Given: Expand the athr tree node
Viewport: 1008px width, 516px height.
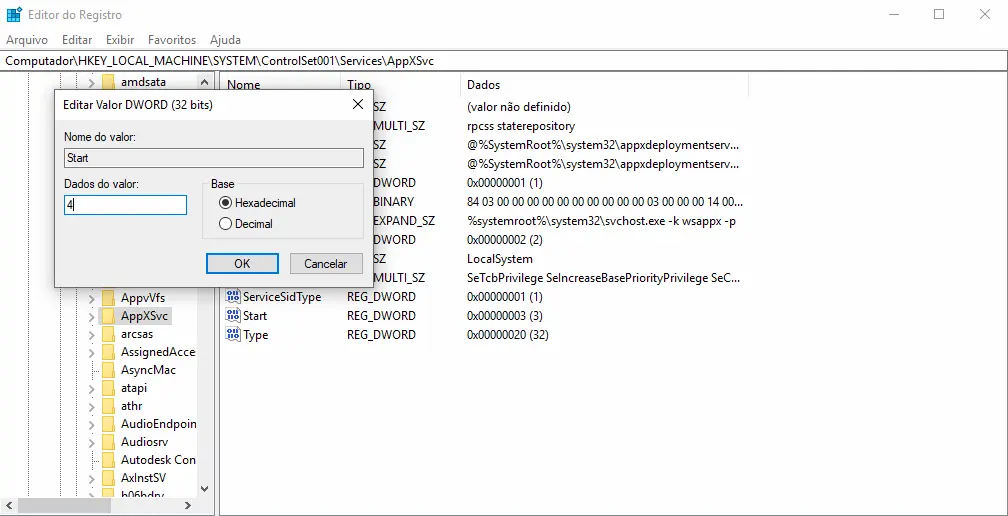Looking at the screenshot, I should pyautogui.click(x=91, y=406).
